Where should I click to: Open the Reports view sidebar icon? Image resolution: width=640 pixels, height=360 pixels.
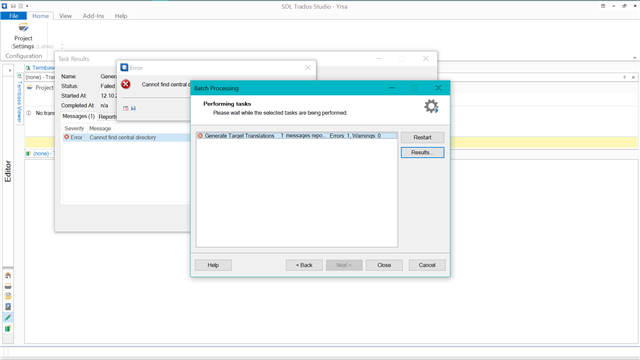(x=8, y=307)
